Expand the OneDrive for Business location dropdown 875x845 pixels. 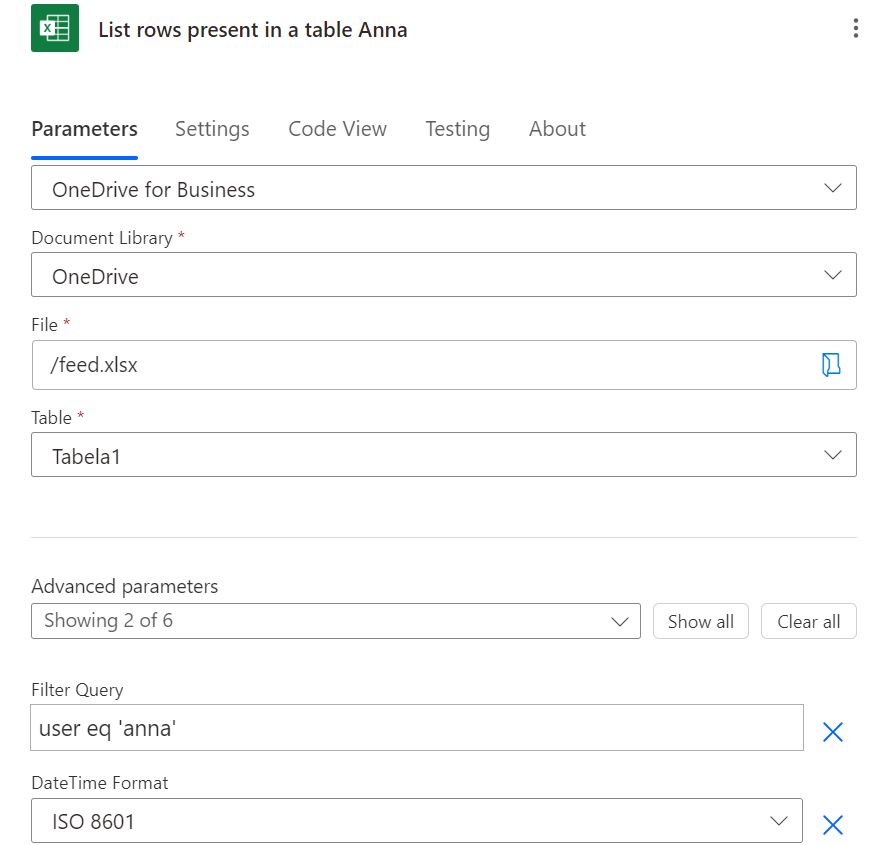pos(443,188)
